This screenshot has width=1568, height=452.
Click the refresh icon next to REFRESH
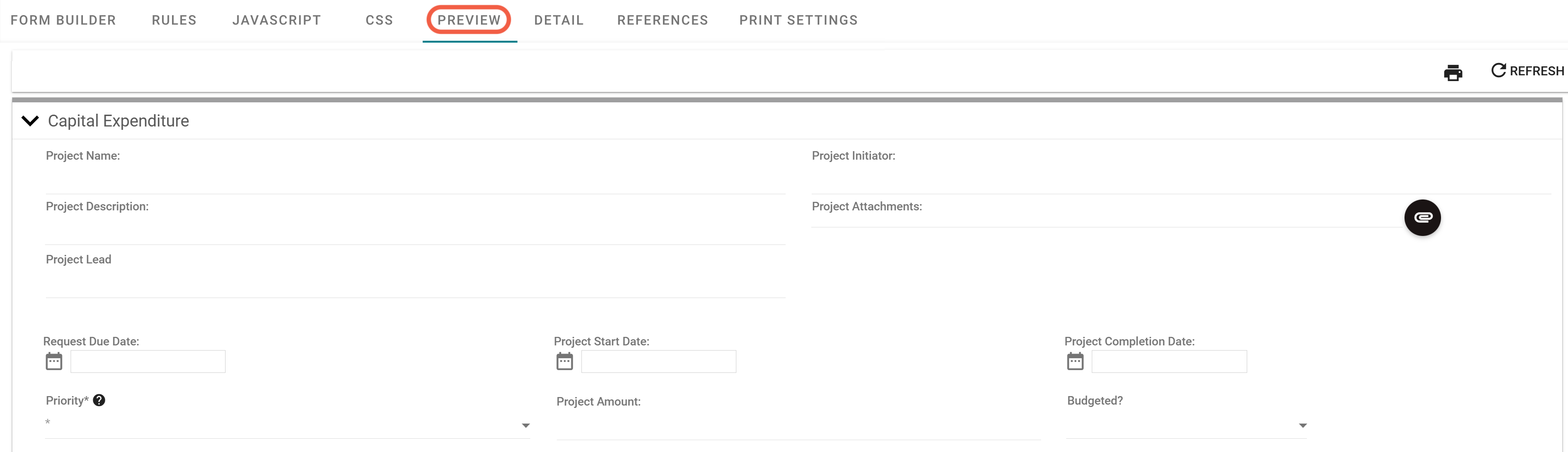pos(1498,70)
